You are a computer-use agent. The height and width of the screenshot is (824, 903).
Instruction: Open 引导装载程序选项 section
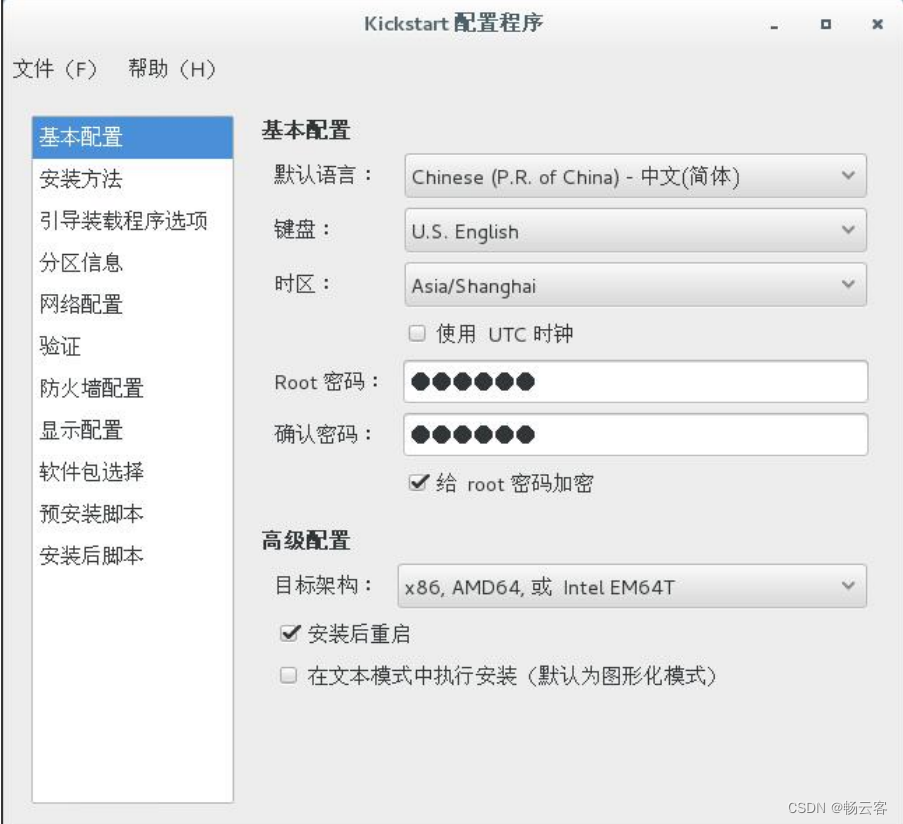[132, 221]
